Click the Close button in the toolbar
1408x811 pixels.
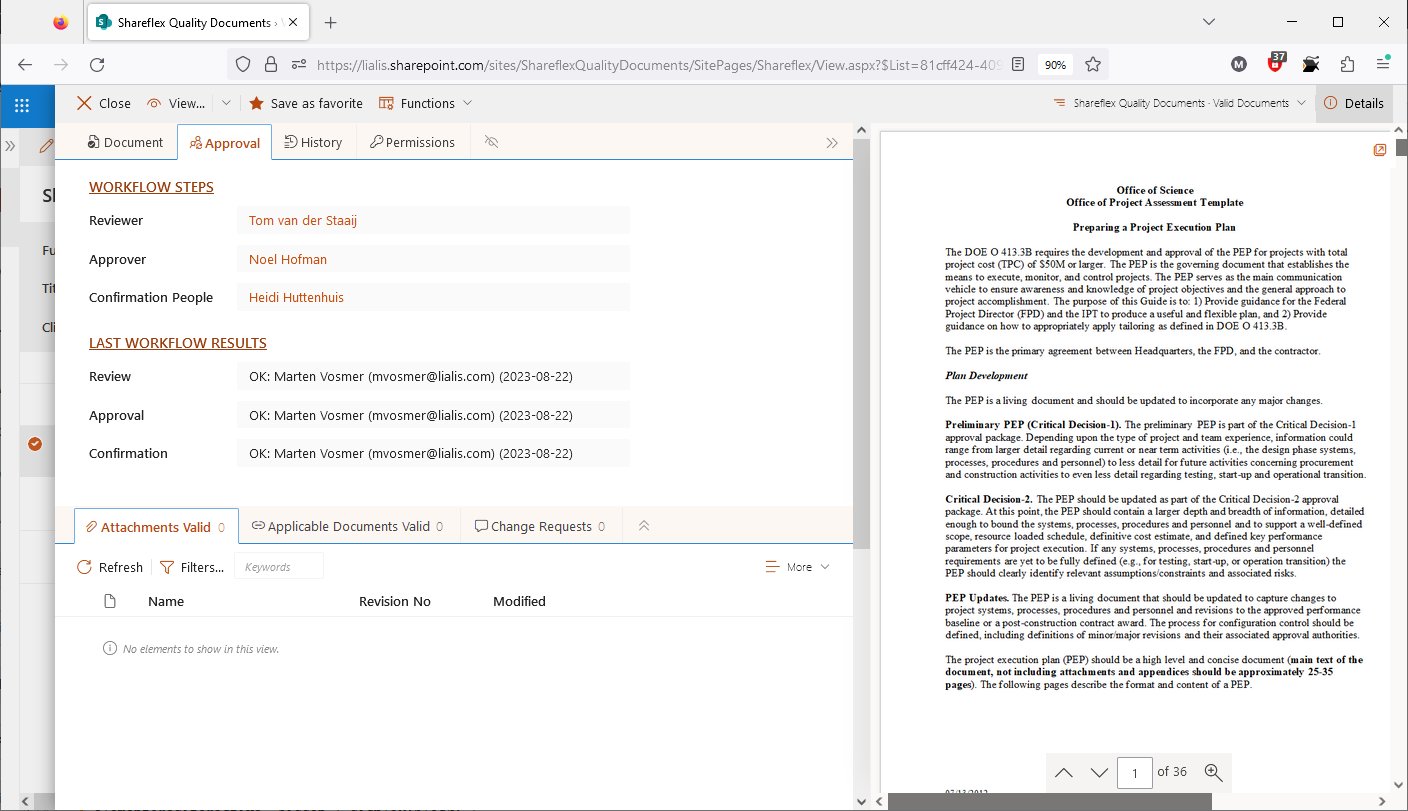click(104, 103)
